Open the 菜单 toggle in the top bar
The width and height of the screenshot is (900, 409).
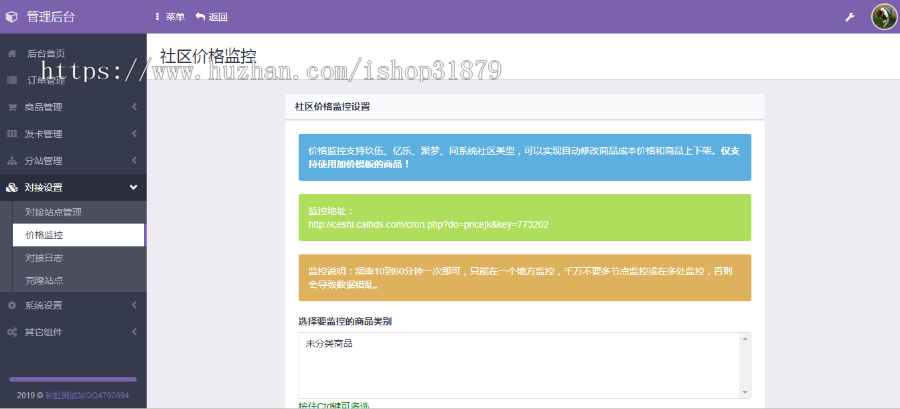pos(170,17)
